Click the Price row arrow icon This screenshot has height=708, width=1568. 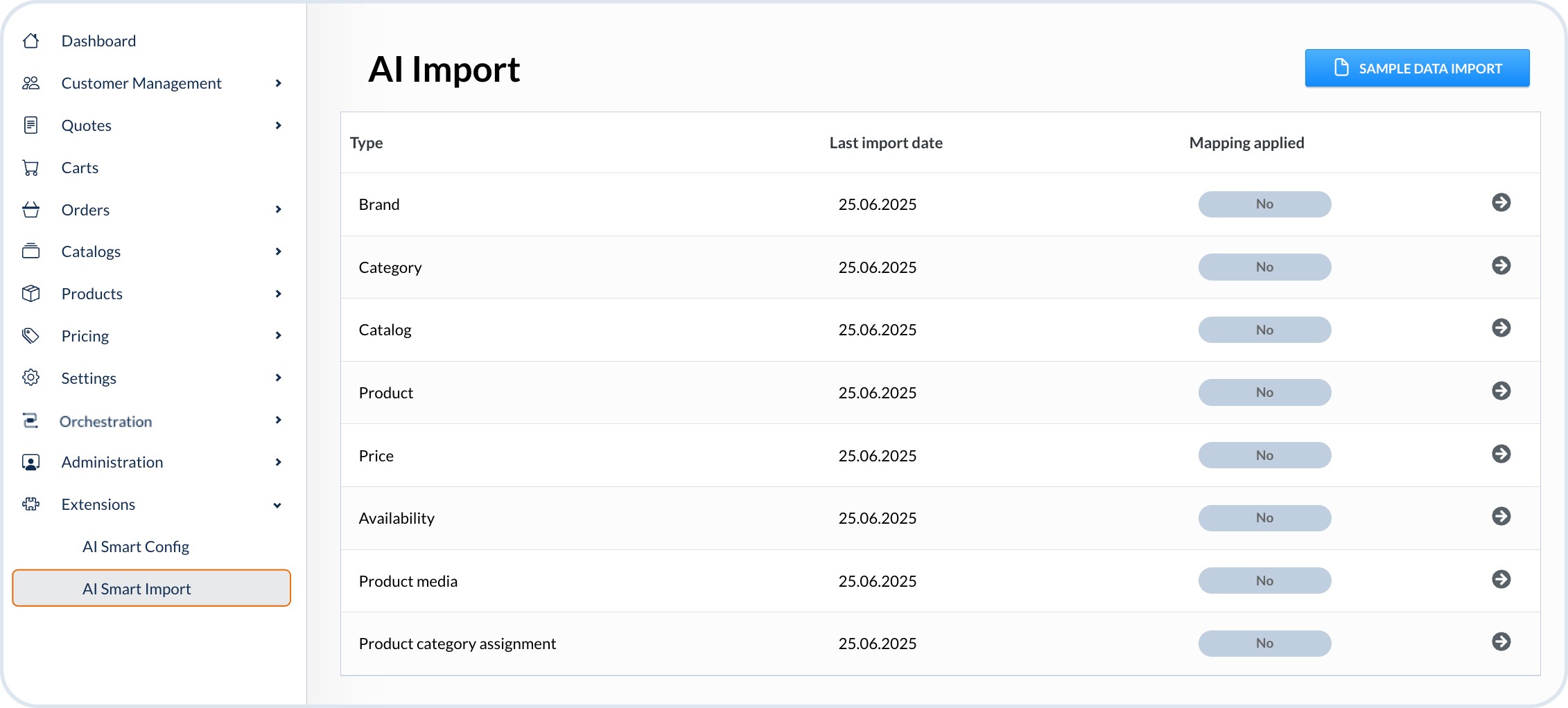tap(1501, 454)
